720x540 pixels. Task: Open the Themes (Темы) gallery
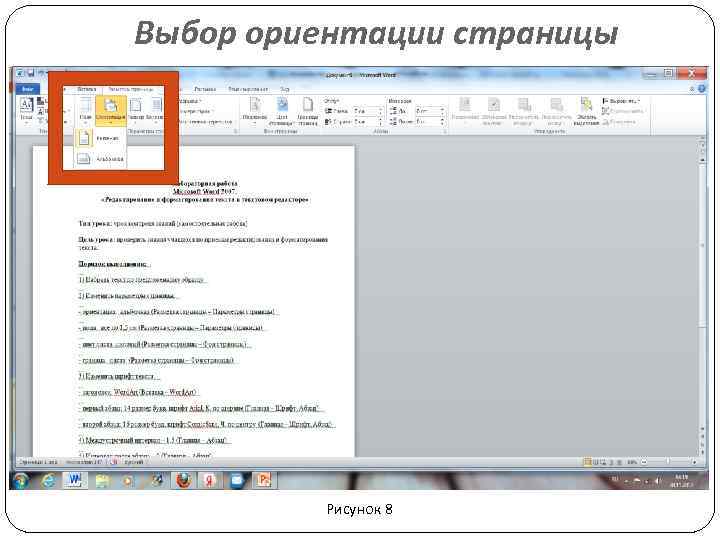[x=26, y=110]
